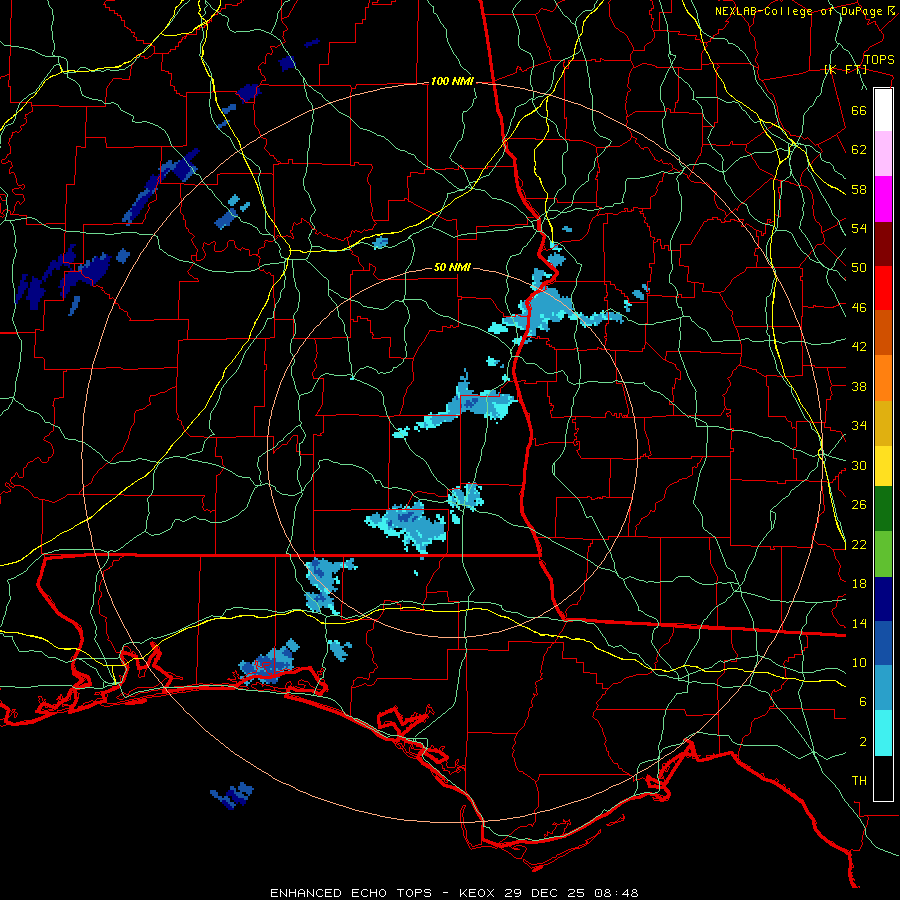Select the 100 NMI range ring label
The width and height of the screenshot is (900, 900).
point(452,82)
